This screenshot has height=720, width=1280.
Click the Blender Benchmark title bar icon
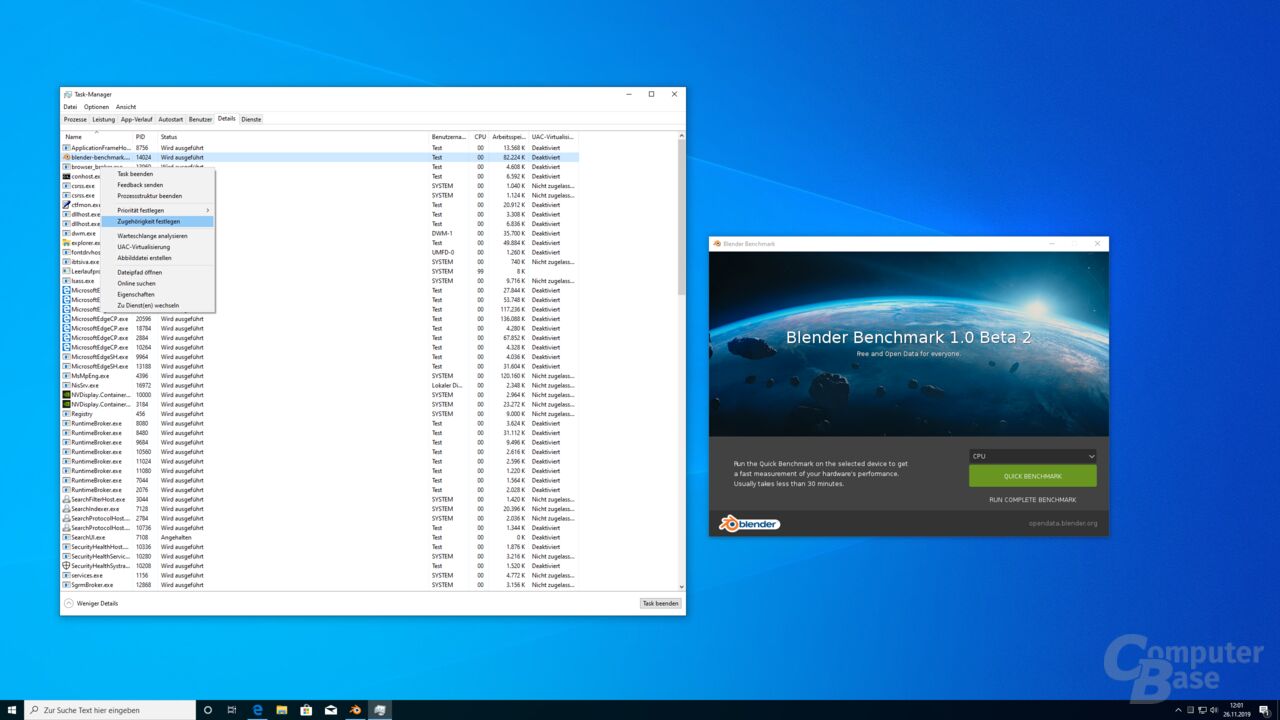pos(717,244)
